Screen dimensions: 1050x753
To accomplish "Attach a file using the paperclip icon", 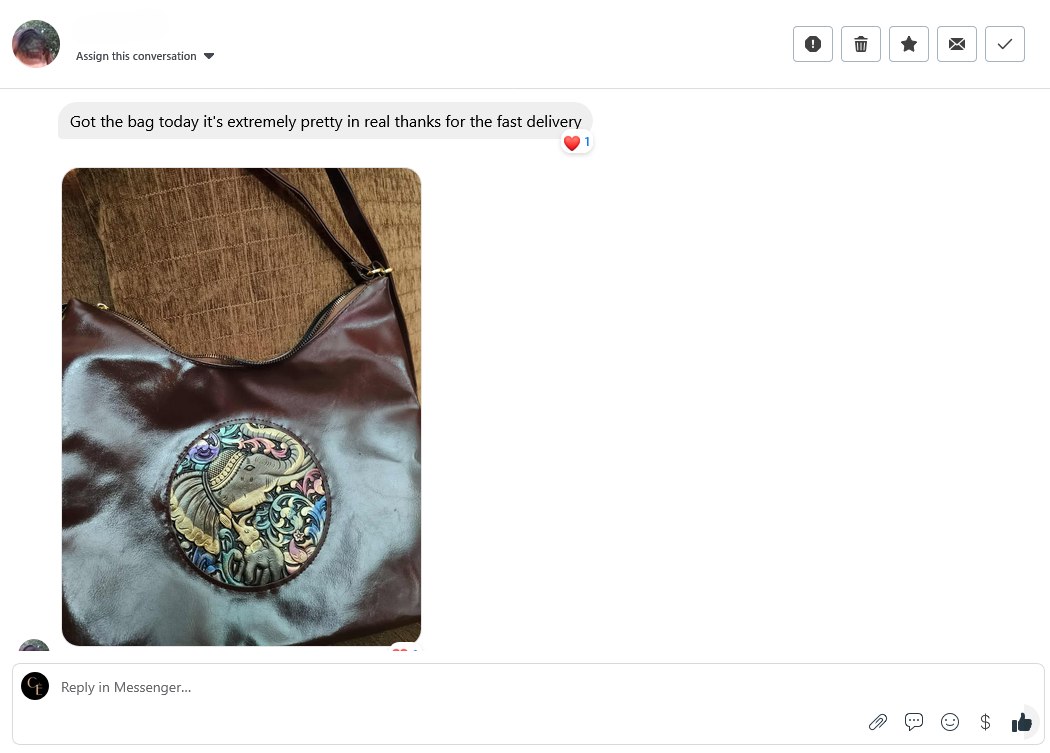I will point(878,722).
